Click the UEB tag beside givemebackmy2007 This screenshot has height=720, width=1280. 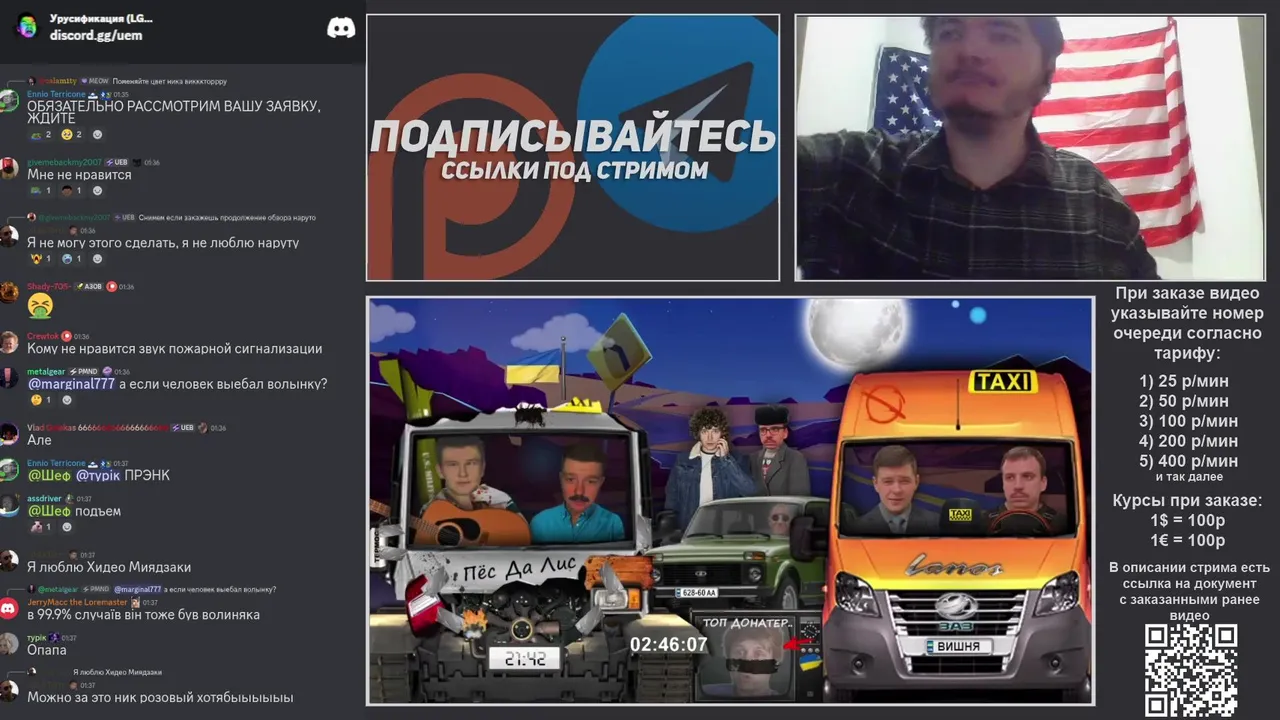click(118, 162)
